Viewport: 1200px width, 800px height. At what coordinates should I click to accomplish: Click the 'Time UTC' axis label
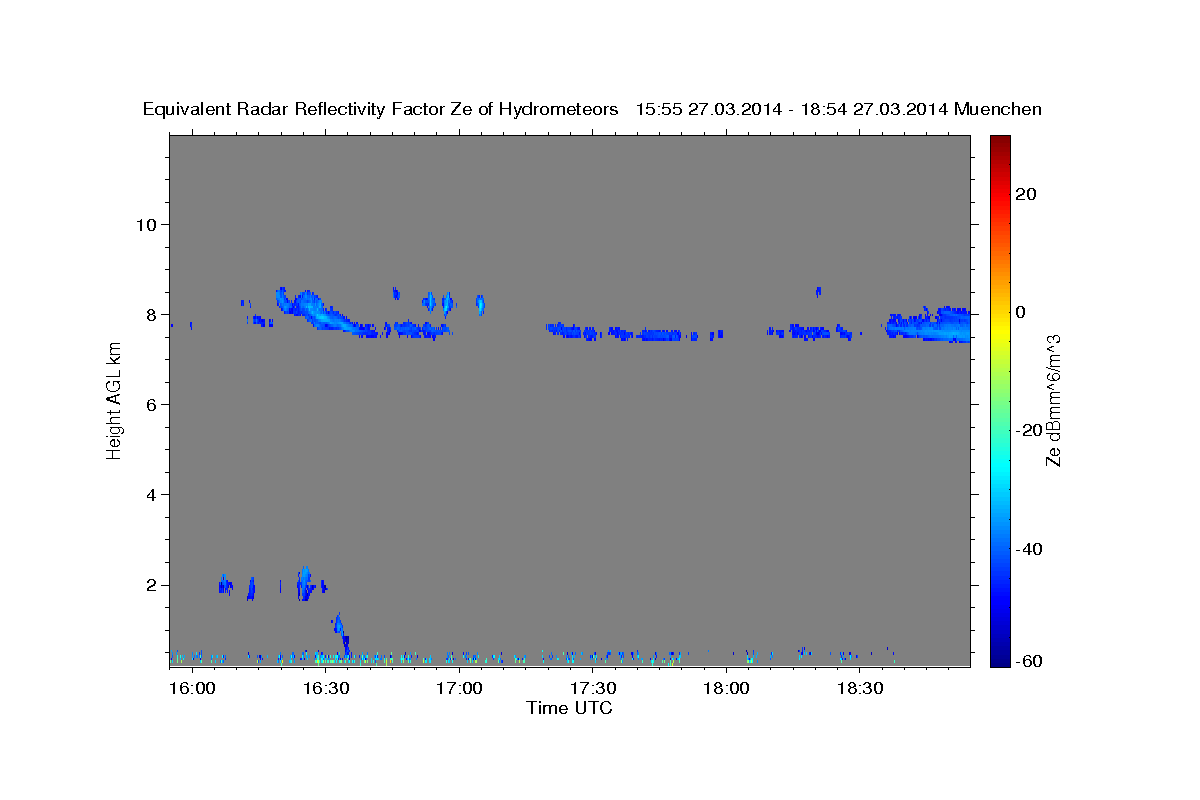[x=569, y=708]
